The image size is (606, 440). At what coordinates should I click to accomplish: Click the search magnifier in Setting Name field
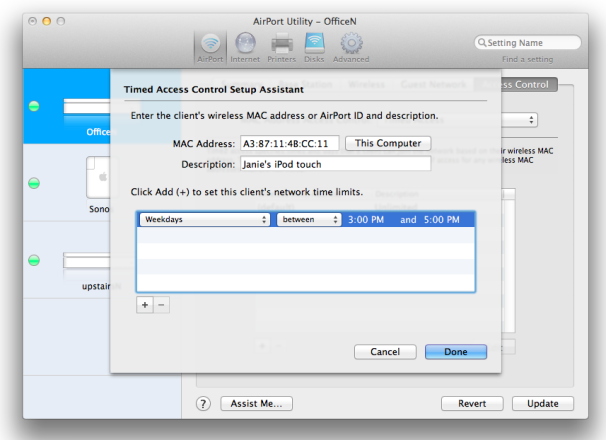(482, 42)
